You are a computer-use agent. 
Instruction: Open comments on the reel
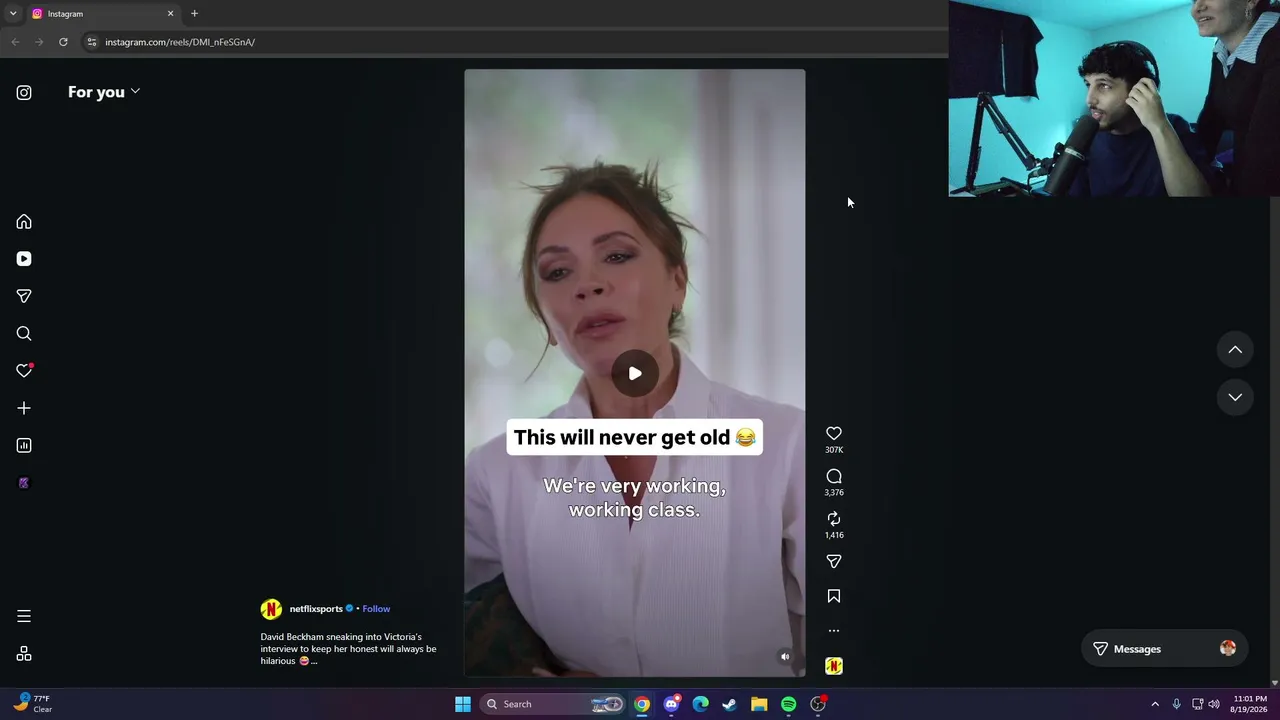(834, 476)
